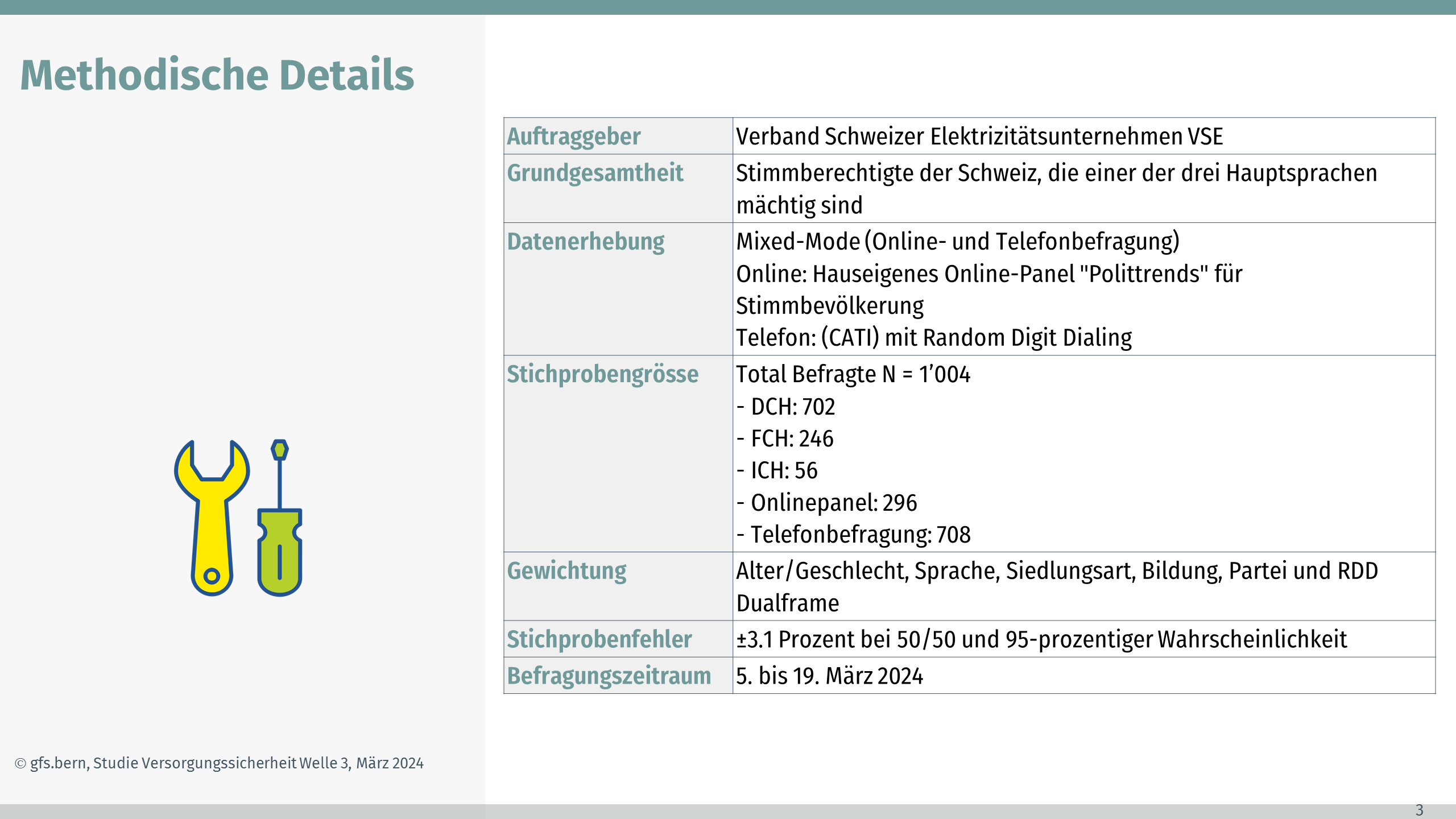
Task: Click the Verband Schweizer Elektrizitätsunternehmen VSE text
Action: [979, 136]
